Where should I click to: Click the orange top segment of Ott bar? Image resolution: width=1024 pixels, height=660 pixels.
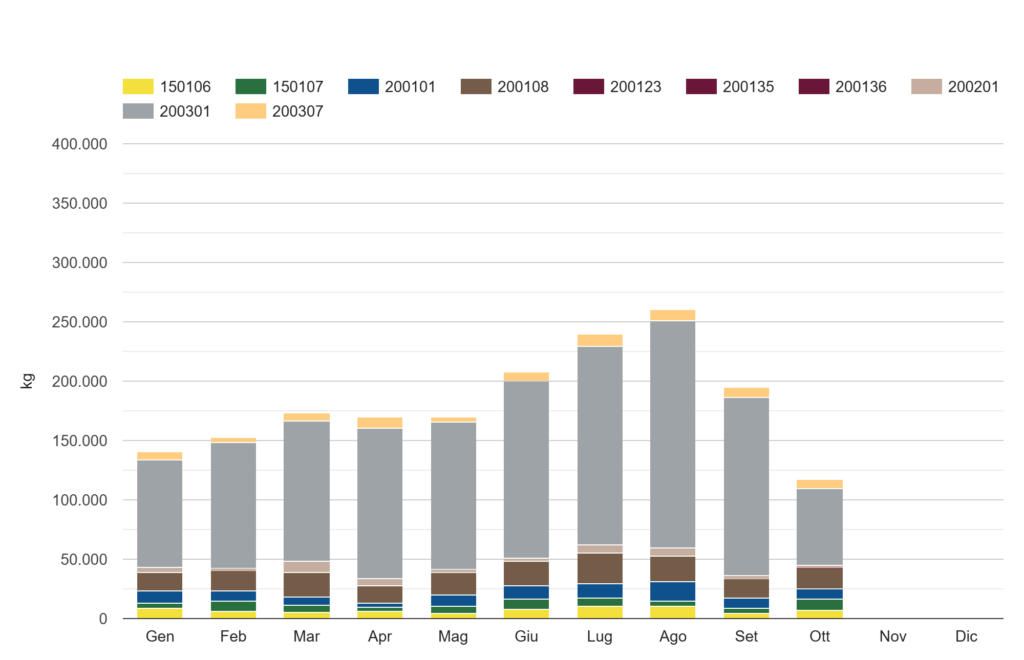820,484
